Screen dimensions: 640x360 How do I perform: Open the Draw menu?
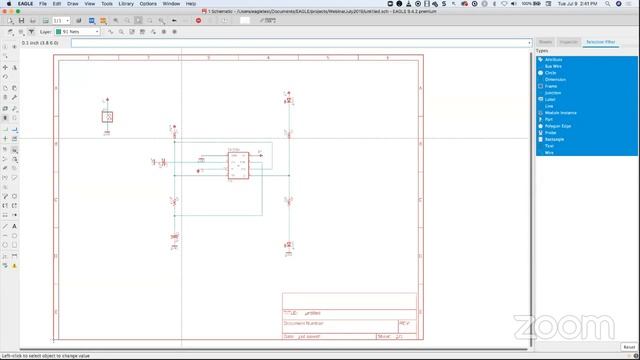[73, 4]
